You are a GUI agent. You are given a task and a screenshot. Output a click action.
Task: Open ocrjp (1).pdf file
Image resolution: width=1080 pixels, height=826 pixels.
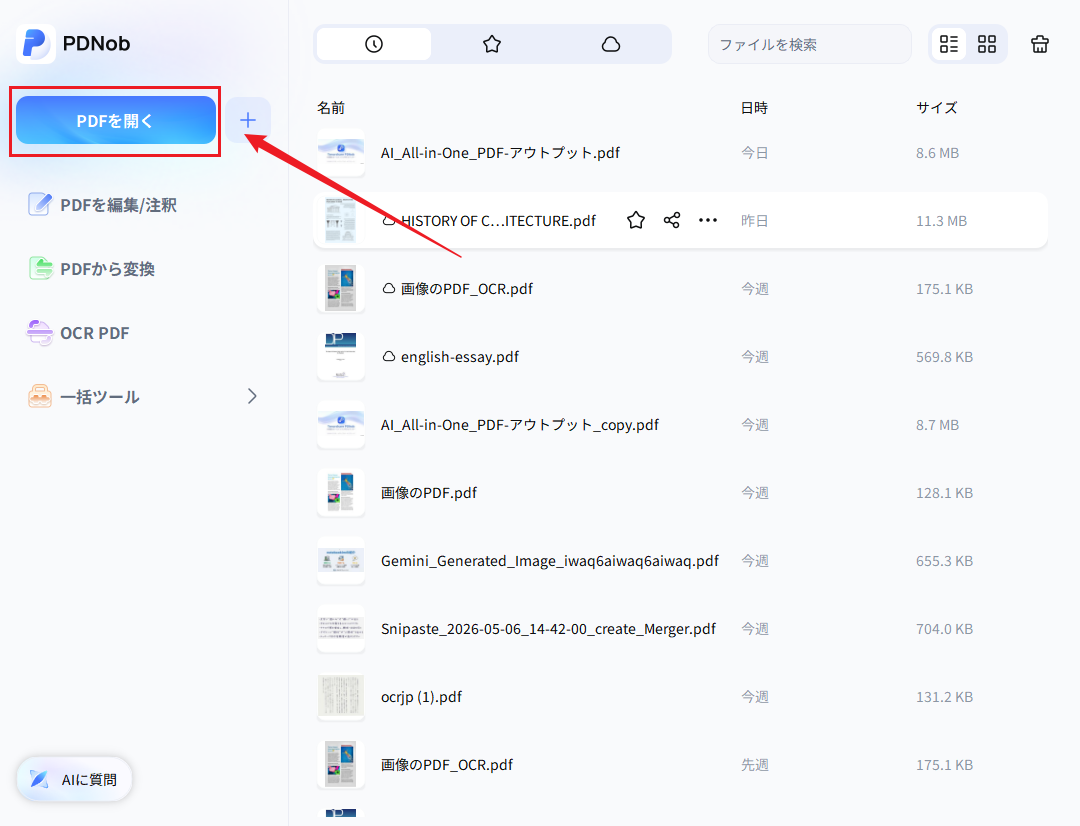coord(422,697)
